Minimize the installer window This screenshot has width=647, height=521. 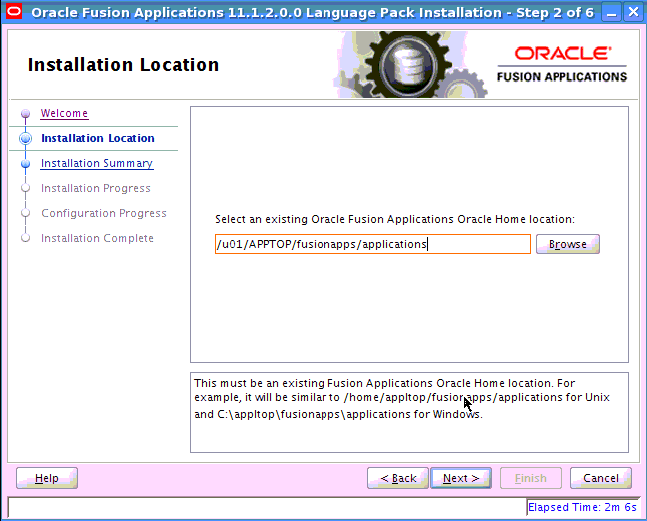(x=612, y=12)
